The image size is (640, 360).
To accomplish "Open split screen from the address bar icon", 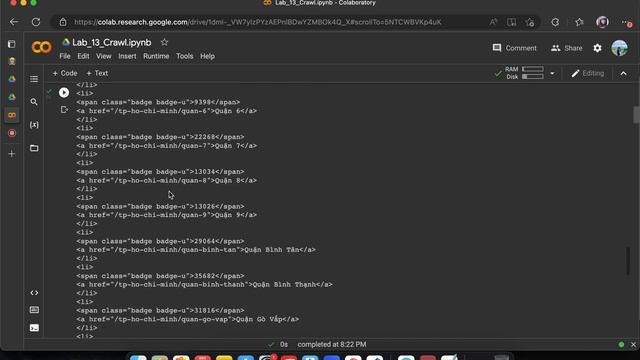I will (511, 22).
